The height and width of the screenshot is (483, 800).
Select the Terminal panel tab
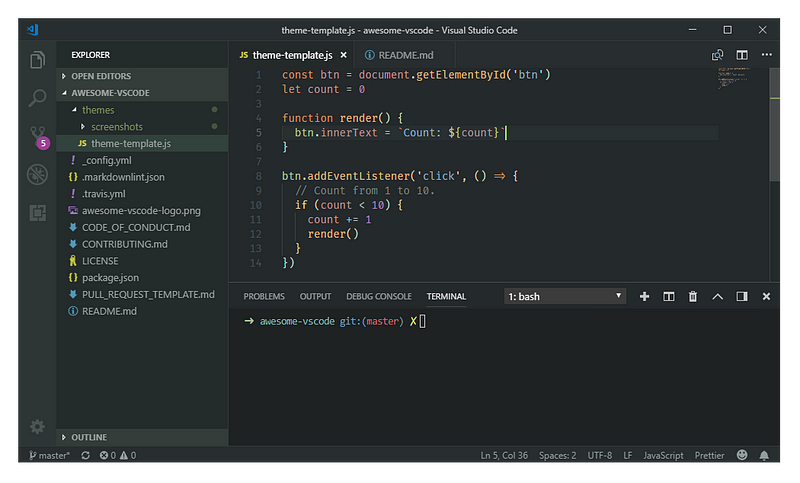[446, 296]
